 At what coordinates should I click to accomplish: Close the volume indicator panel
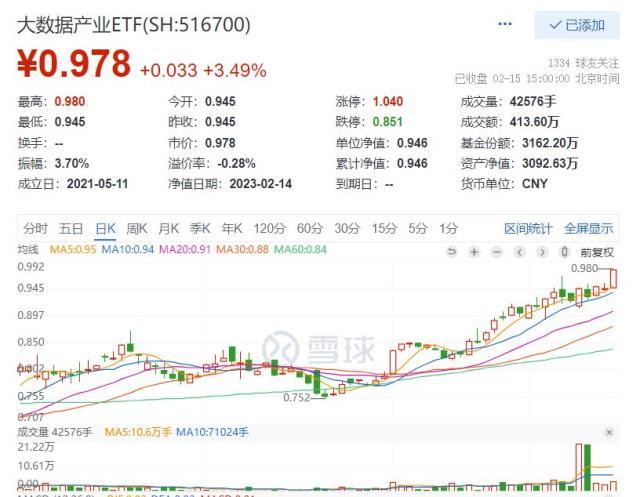tap(609, 432)
